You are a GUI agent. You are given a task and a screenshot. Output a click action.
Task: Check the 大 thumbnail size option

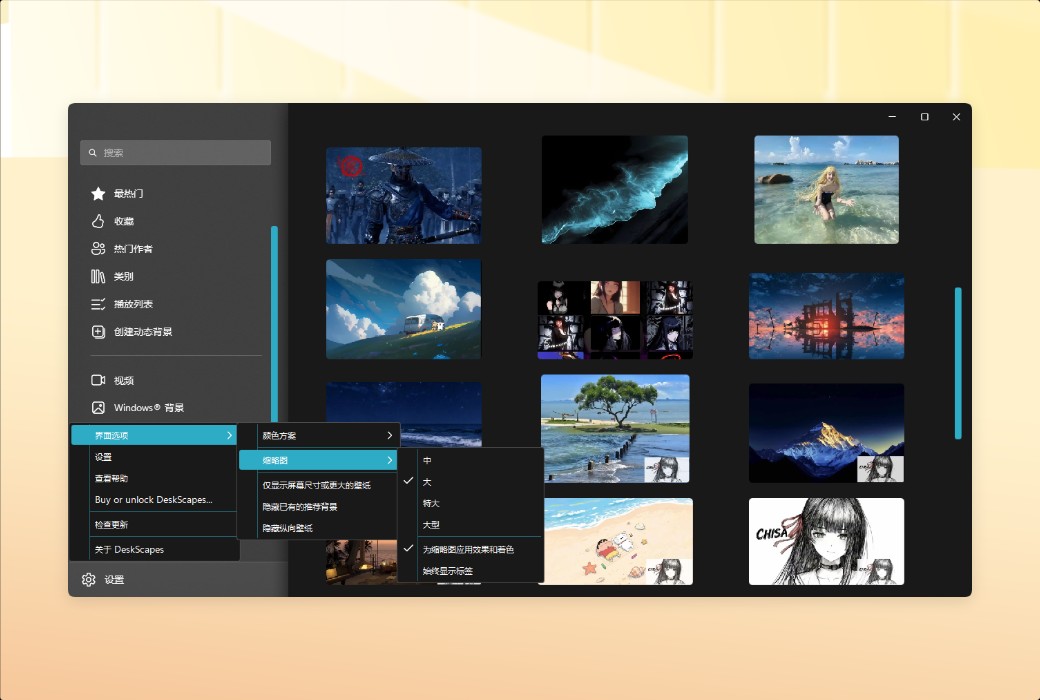[x=428, y=481]
